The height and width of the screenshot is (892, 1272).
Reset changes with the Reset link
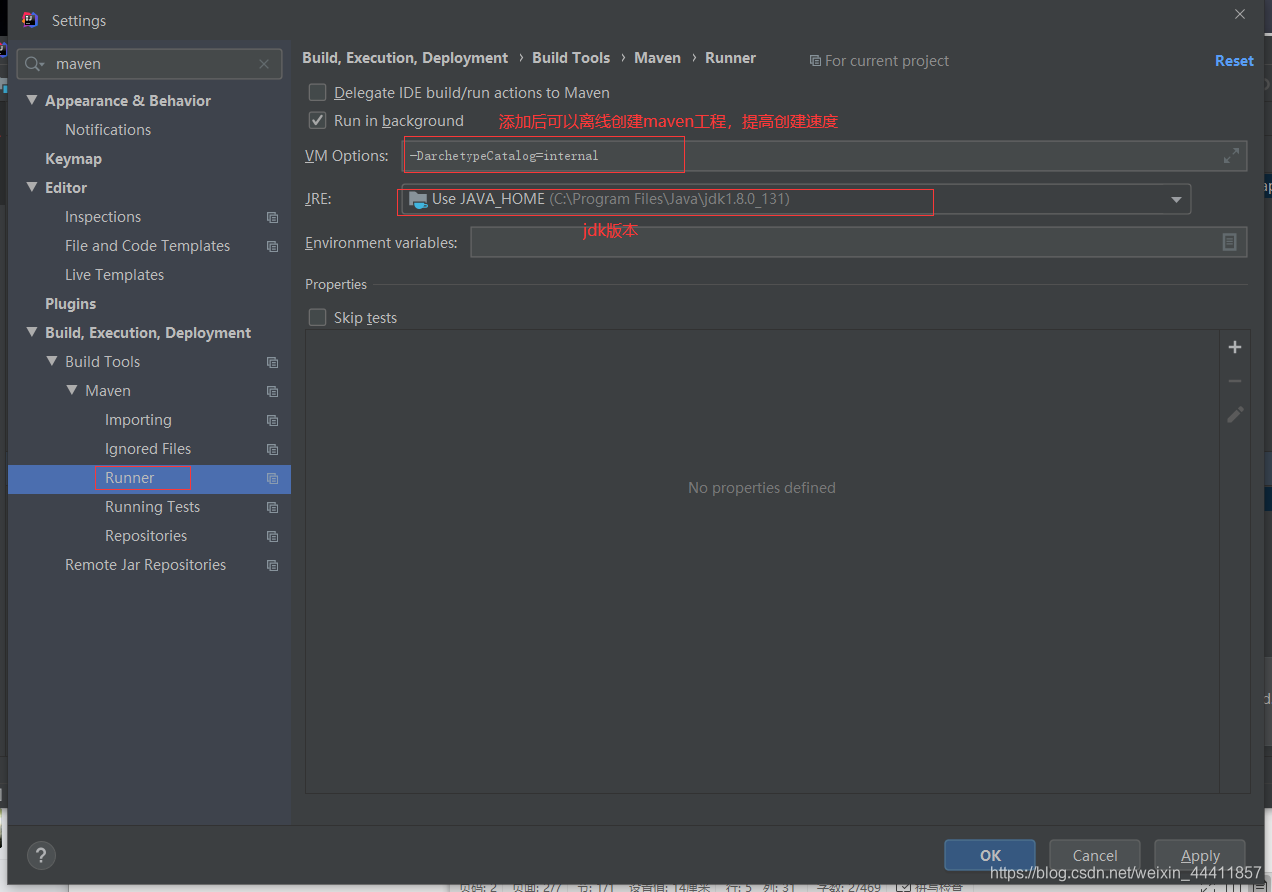[x=1234, y=61]
